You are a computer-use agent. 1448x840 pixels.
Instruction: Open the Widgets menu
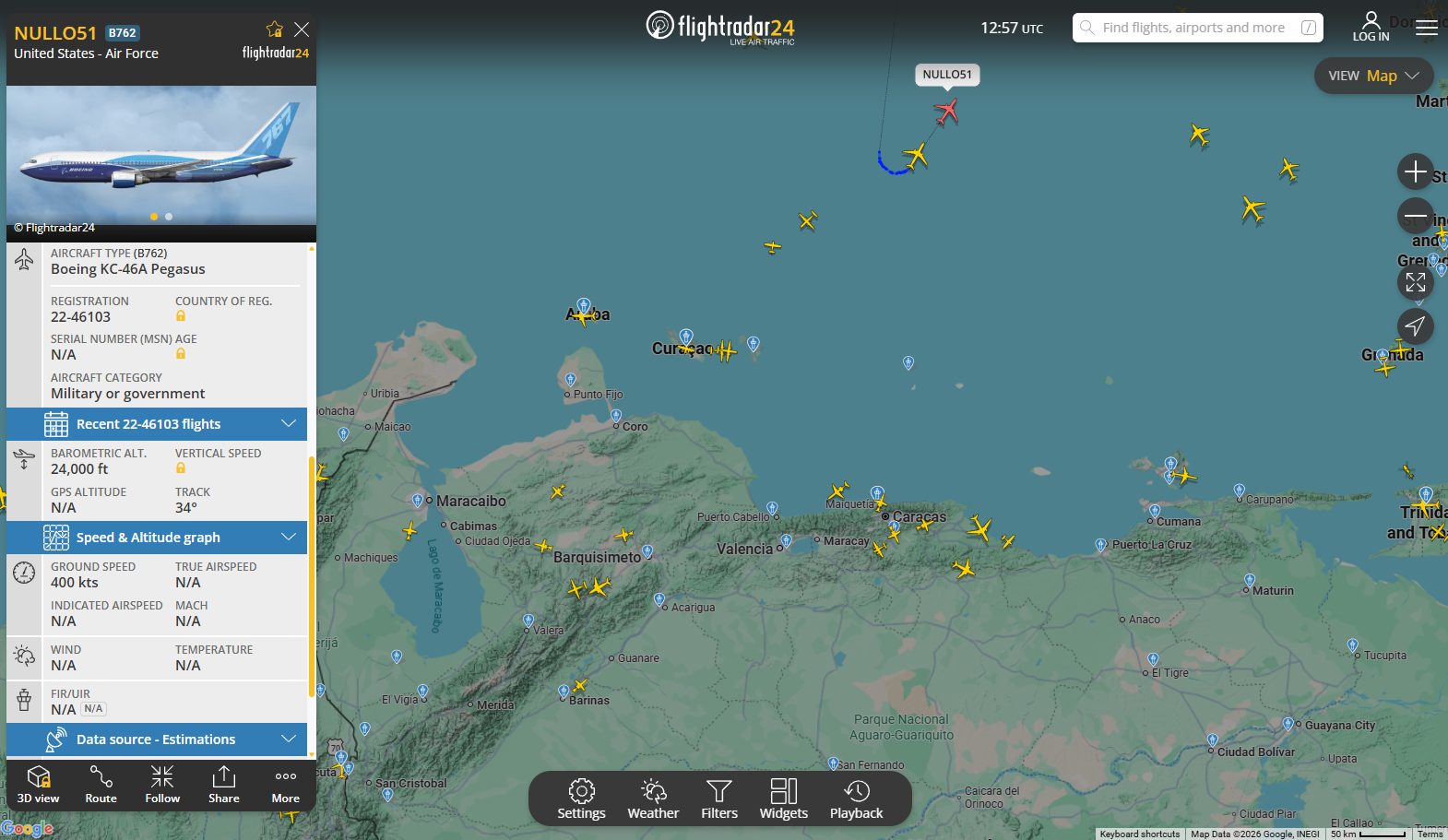[x=783, y=799]
